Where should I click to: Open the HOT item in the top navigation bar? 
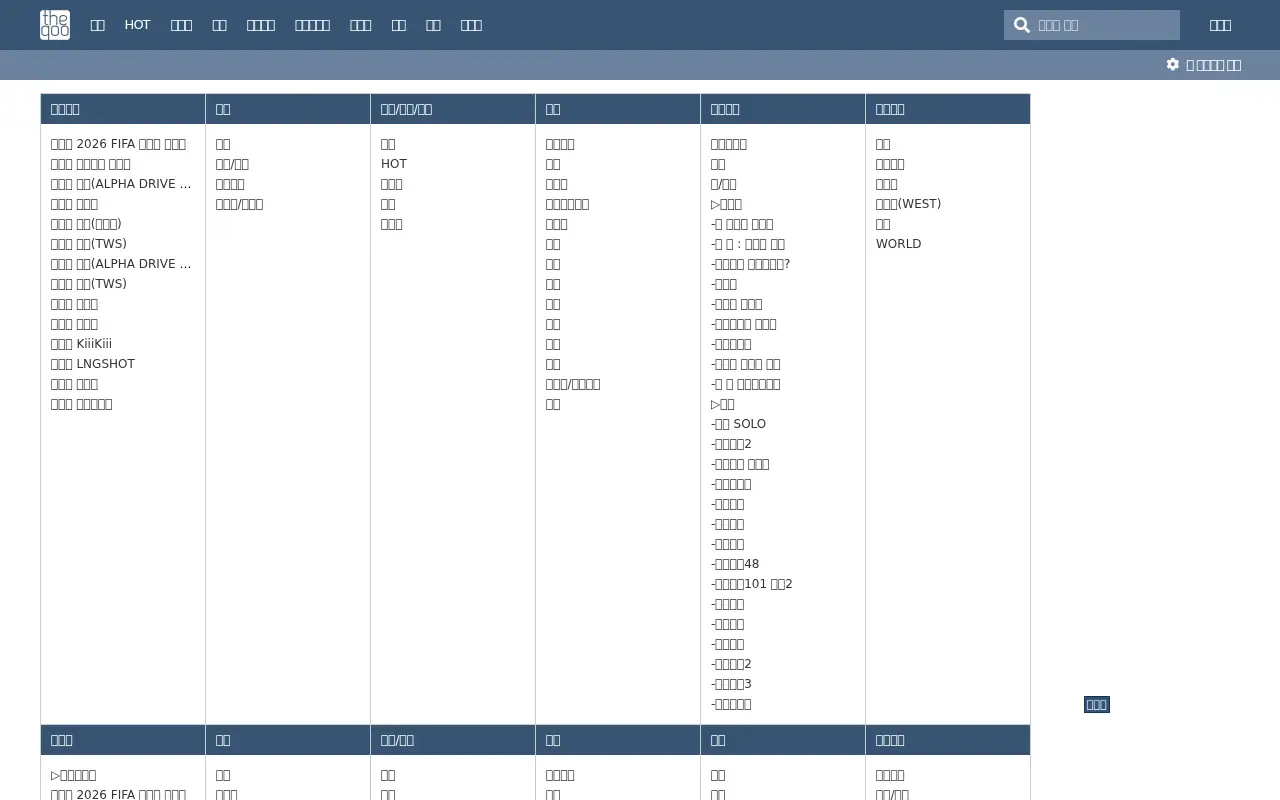[x=137, y=25]
